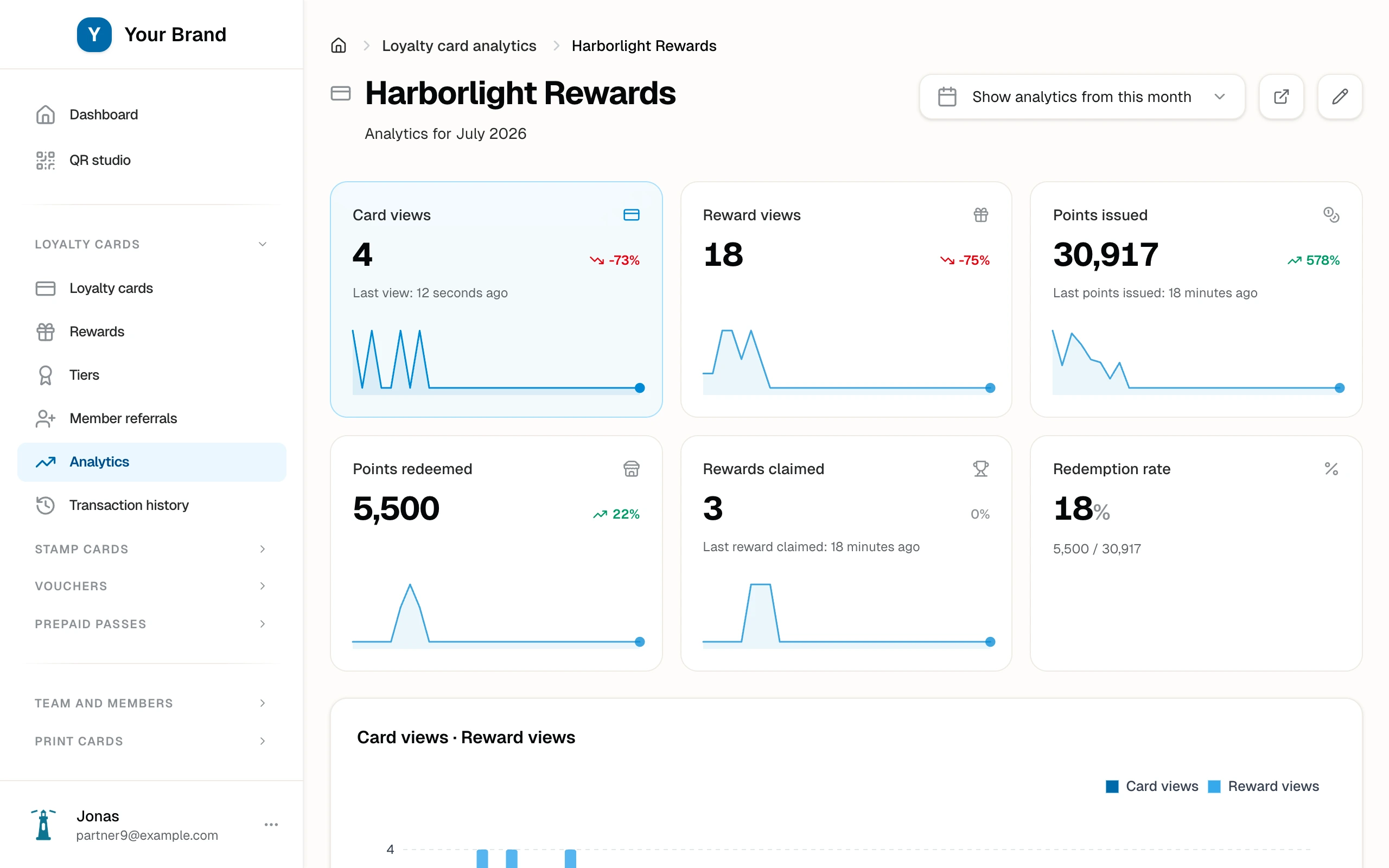Click the Harborlight Rewards breadcrumb
Image resolution: width=1389 pixels, height=868 pixels.
(x=644, y=46)
